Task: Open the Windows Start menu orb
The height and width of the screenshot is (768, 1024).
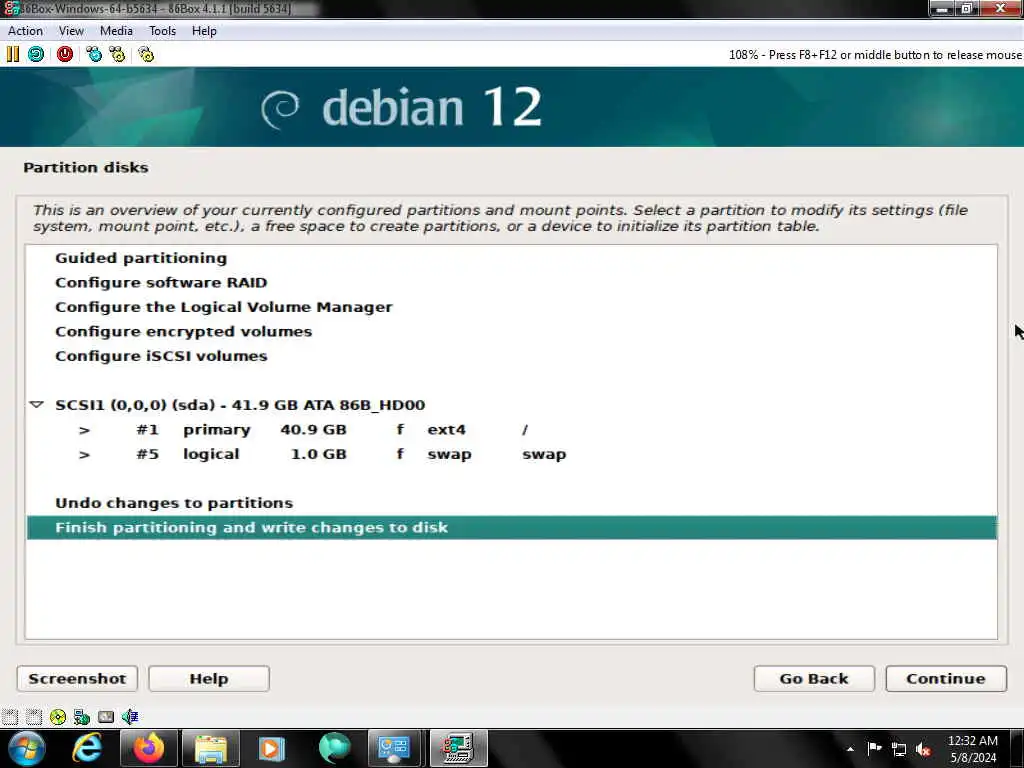Action: click(26, 748)
